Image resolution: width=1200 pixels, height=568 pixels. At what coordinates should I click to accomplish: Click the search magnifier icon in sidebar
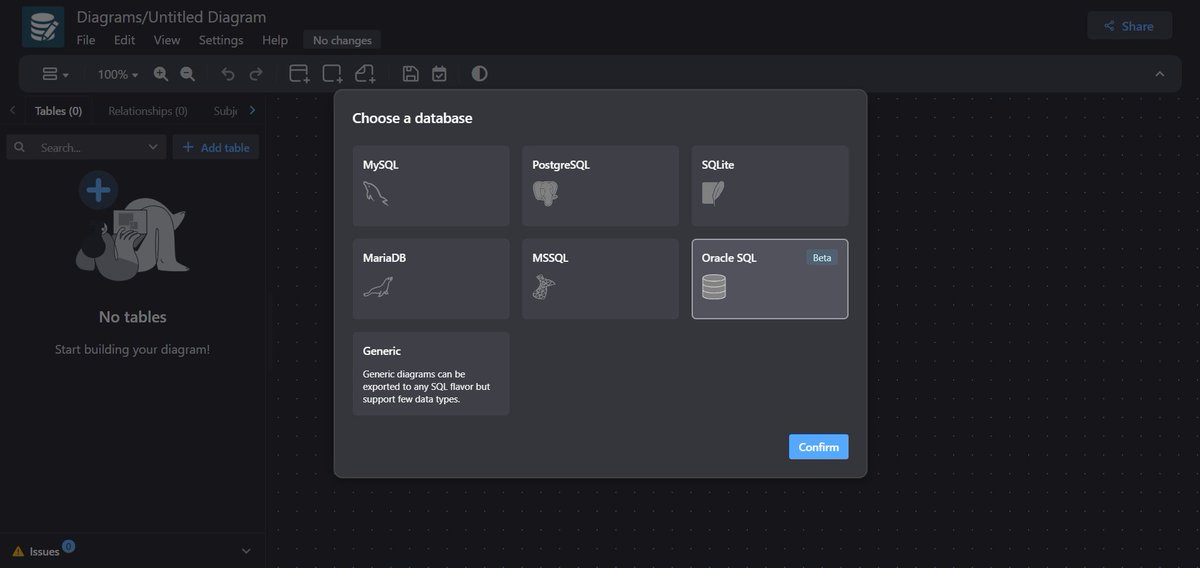point(19,147)
